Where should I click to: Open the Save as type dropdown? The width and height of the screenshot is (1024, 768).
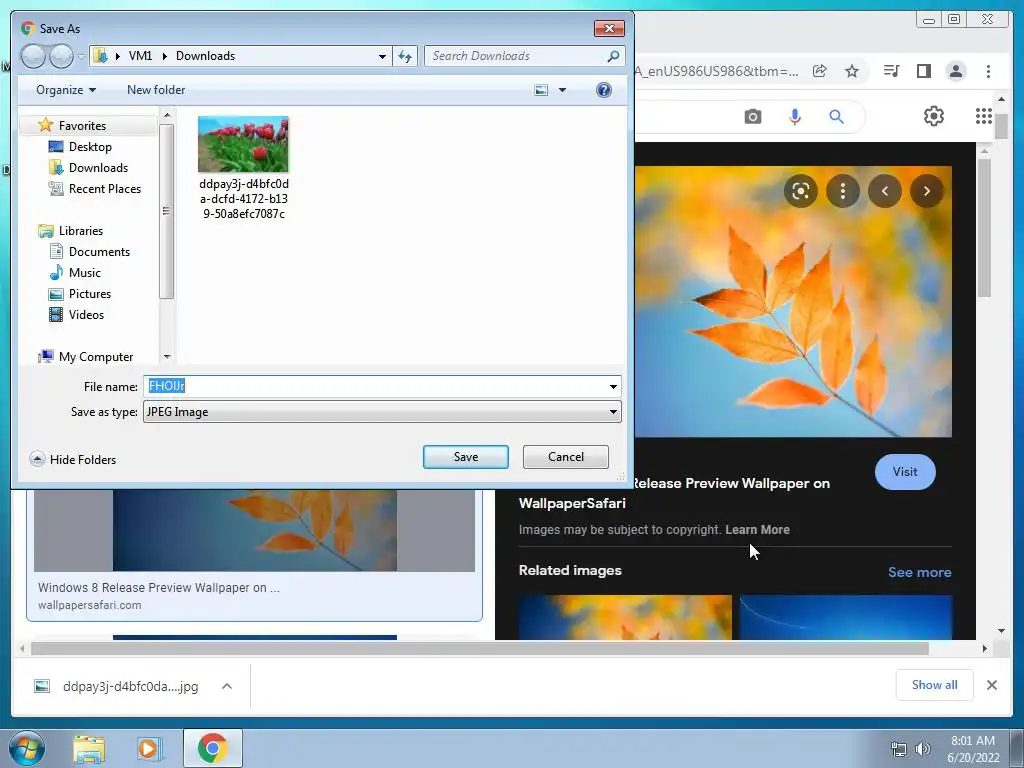coord(382,412)
